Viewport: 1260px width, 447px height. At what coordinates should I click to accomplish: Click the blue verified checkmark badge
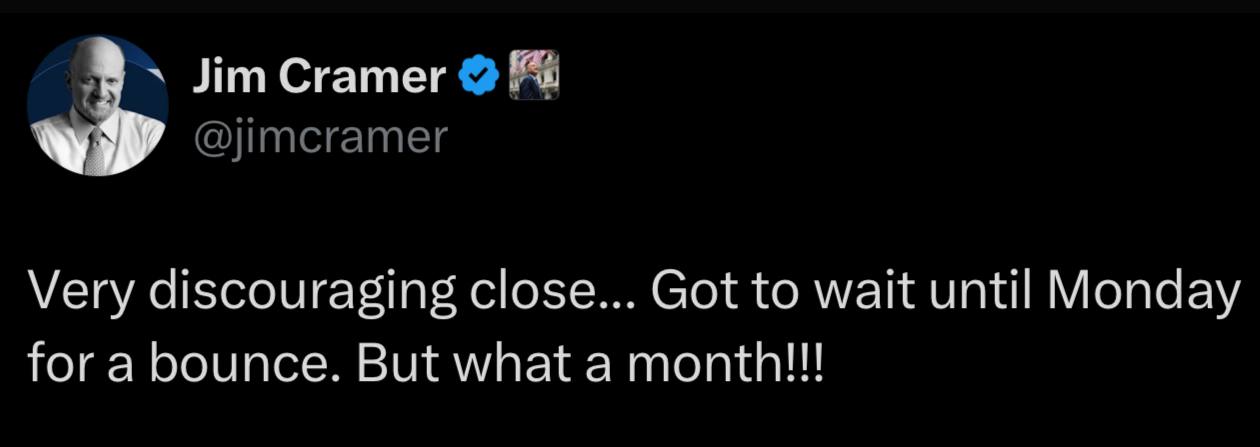point(479,77)
